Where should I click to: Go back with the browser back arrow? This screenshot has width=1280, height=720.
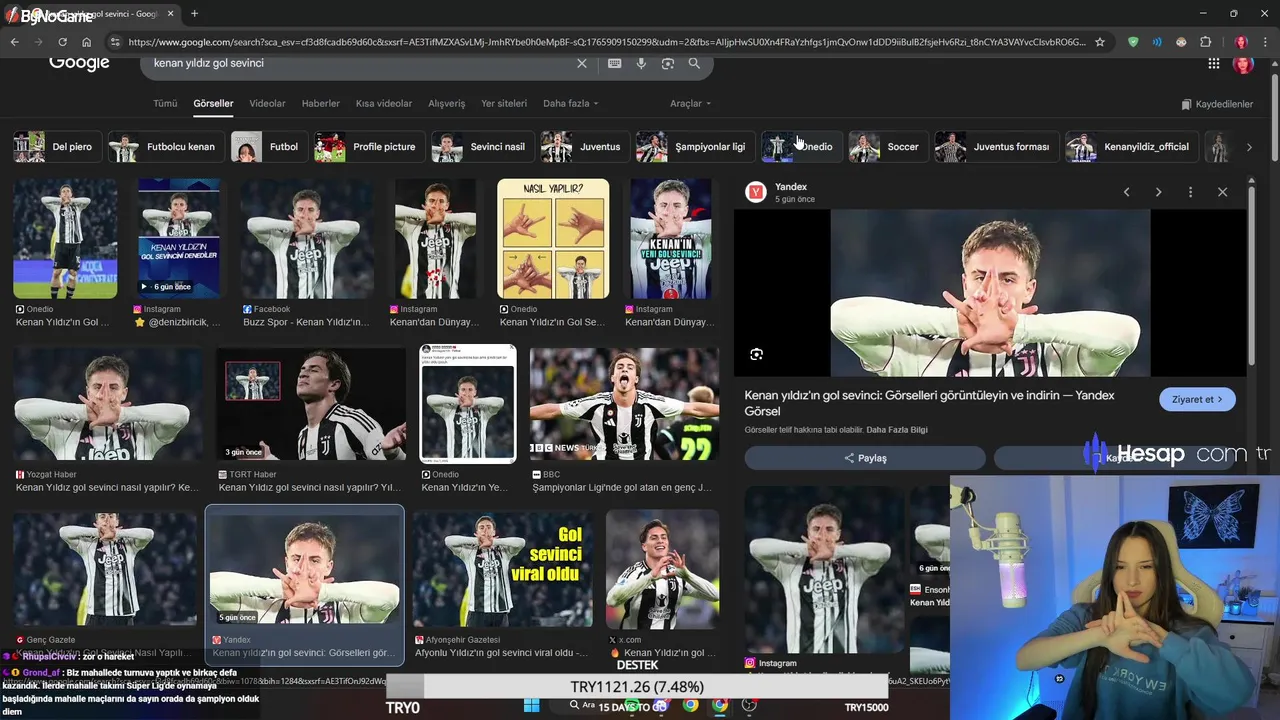coord(14,42)
